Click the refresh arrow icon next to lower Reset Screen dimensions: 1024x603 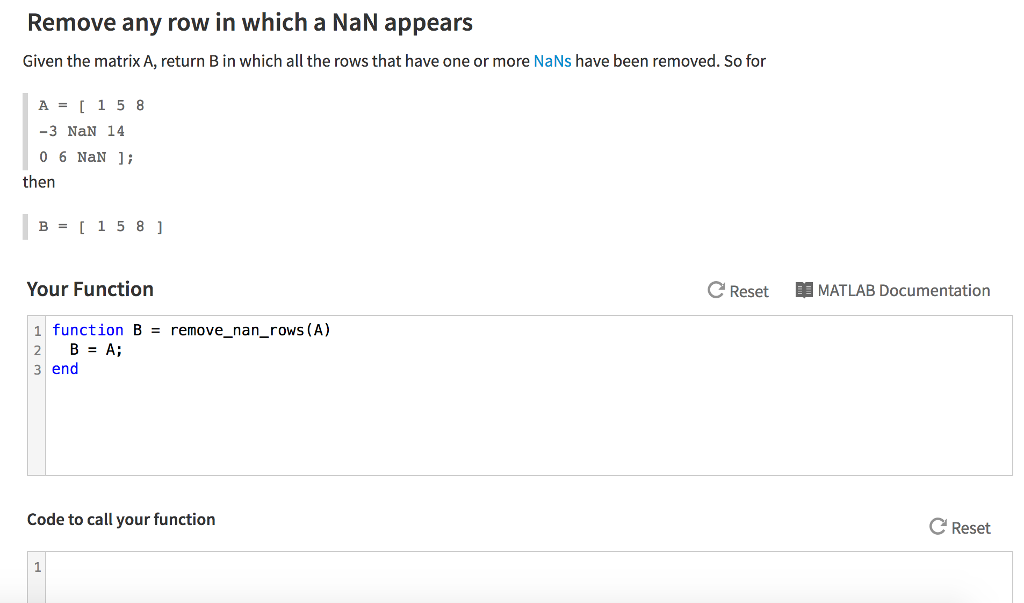[936, 525]
